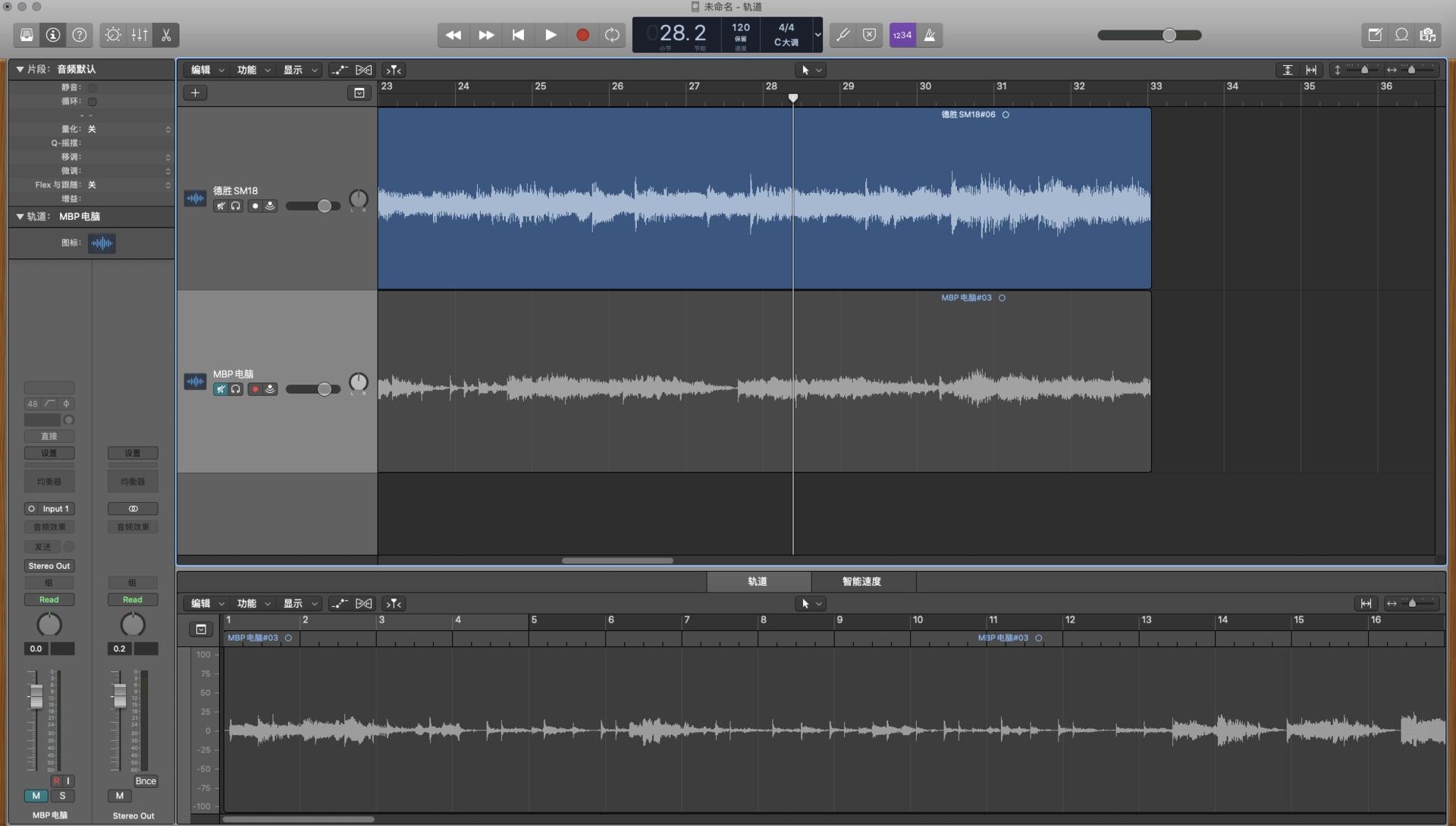1456x826 pixels.
Task: Add a new track with plus button
Action: (x=195, y=93)
